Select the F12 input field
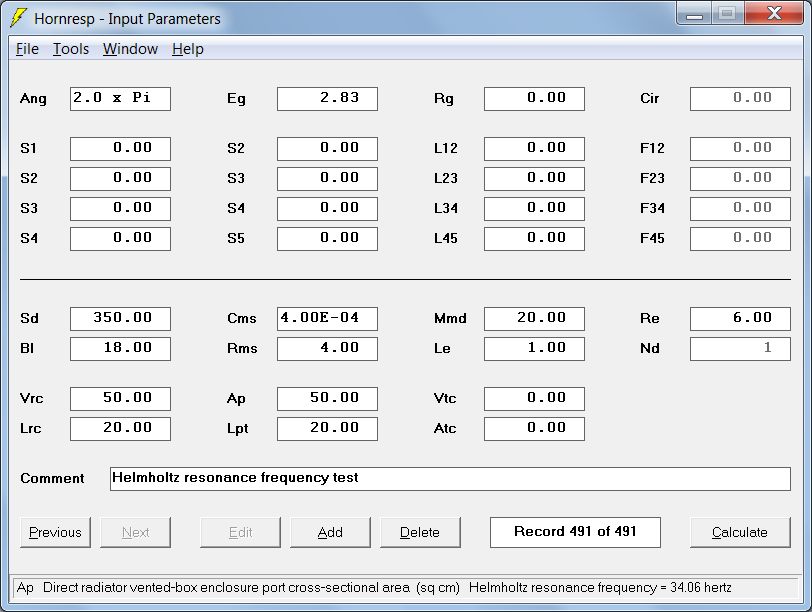 tap(741, 149)
